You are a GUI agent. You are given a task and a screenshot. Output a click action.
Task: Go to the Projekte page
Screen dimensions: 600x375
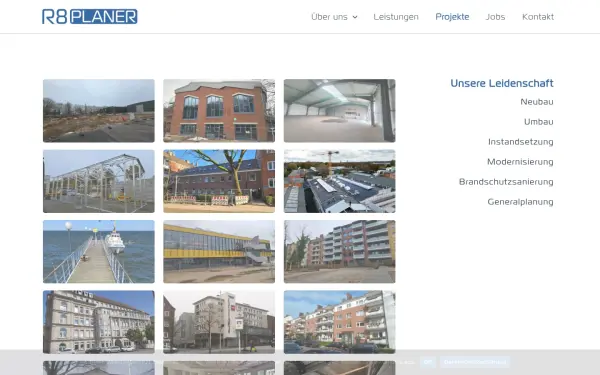(x=452, y=17)
